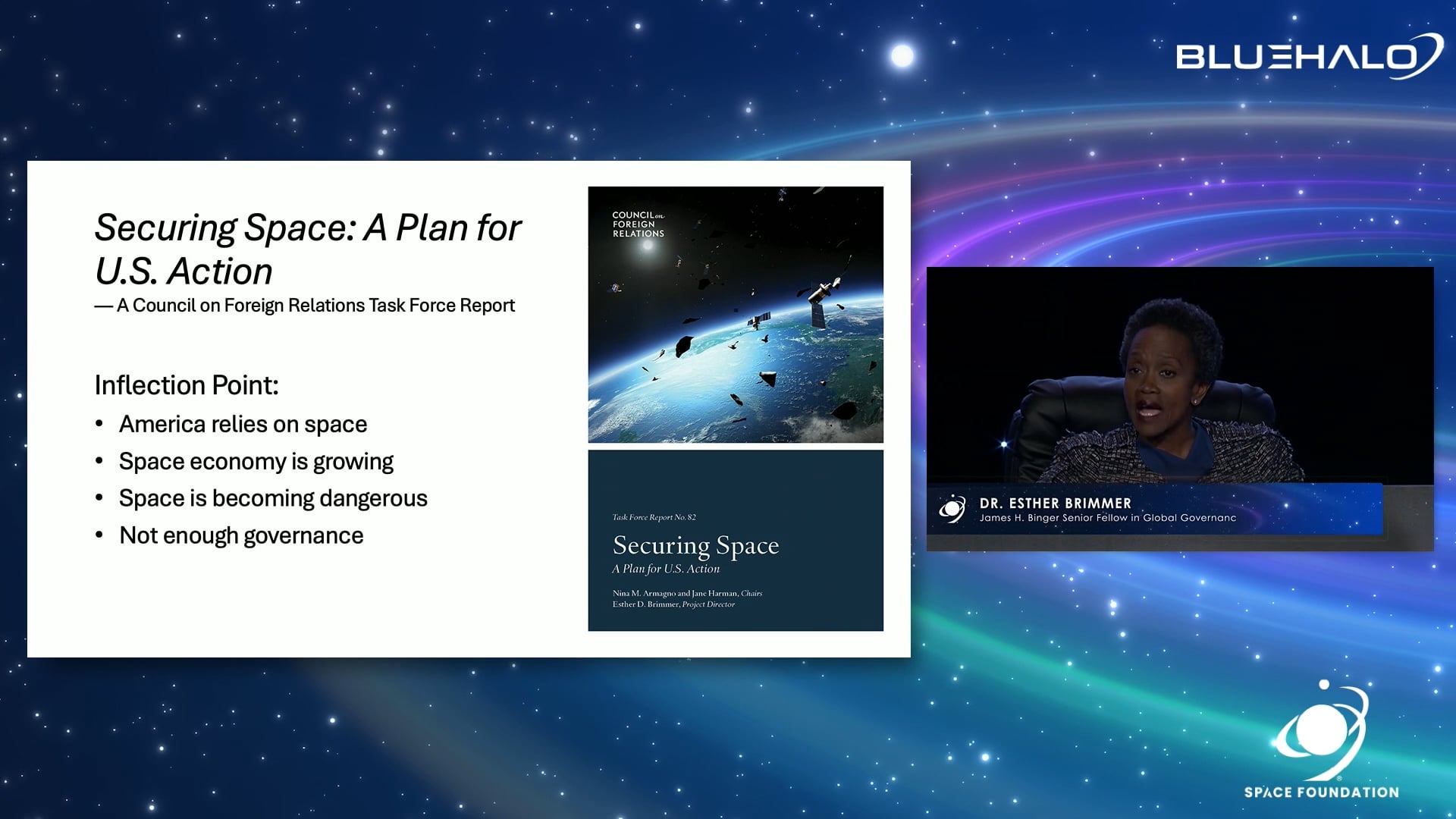
Task: Click the Council on Foreign Relations cover logo
Action: [x=638, y=224]
